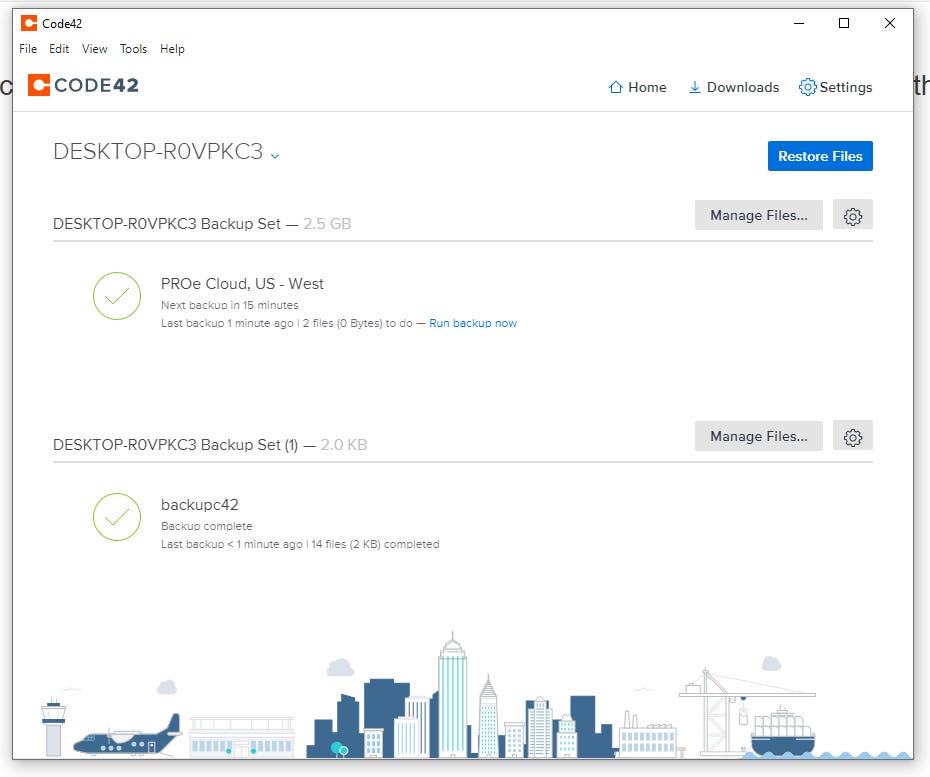The width and height of the screenshot is (930, 777).
Task: Click the 2.5 GB backup size label
Action: point(327,224)
